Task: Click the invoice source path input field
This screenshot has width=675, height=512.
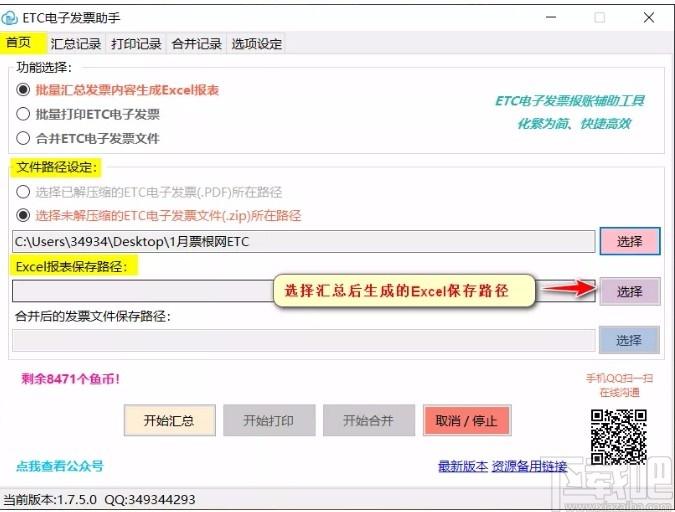Action: 303,242
